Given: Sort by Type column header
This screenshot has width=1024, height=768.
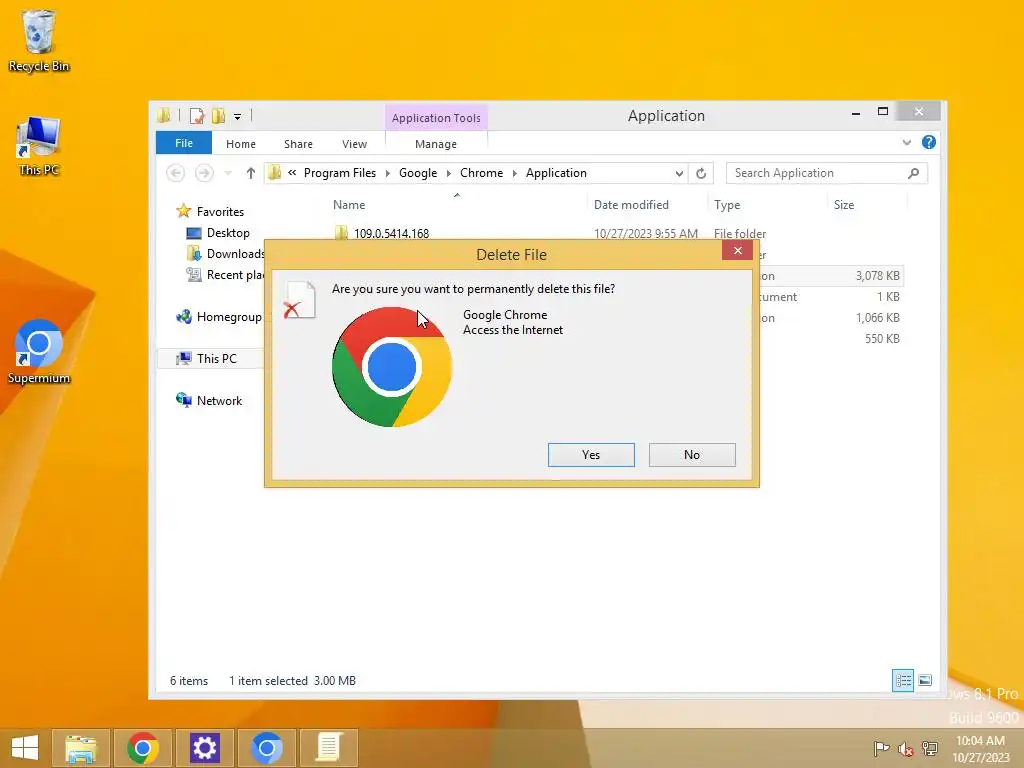Looking at the screenshot, I should (727, 204).
